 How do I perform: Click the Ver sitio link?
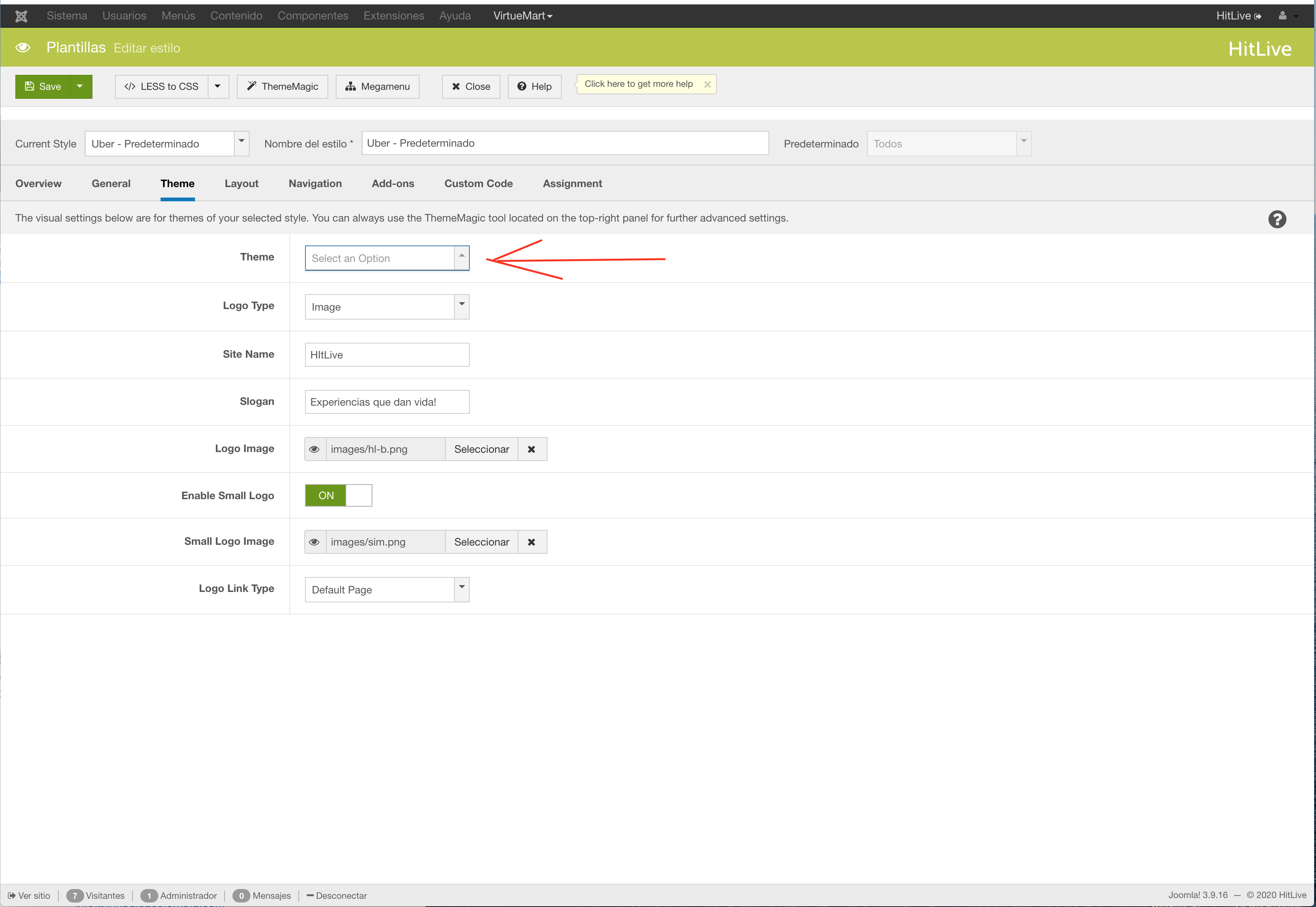pos(29,896)
